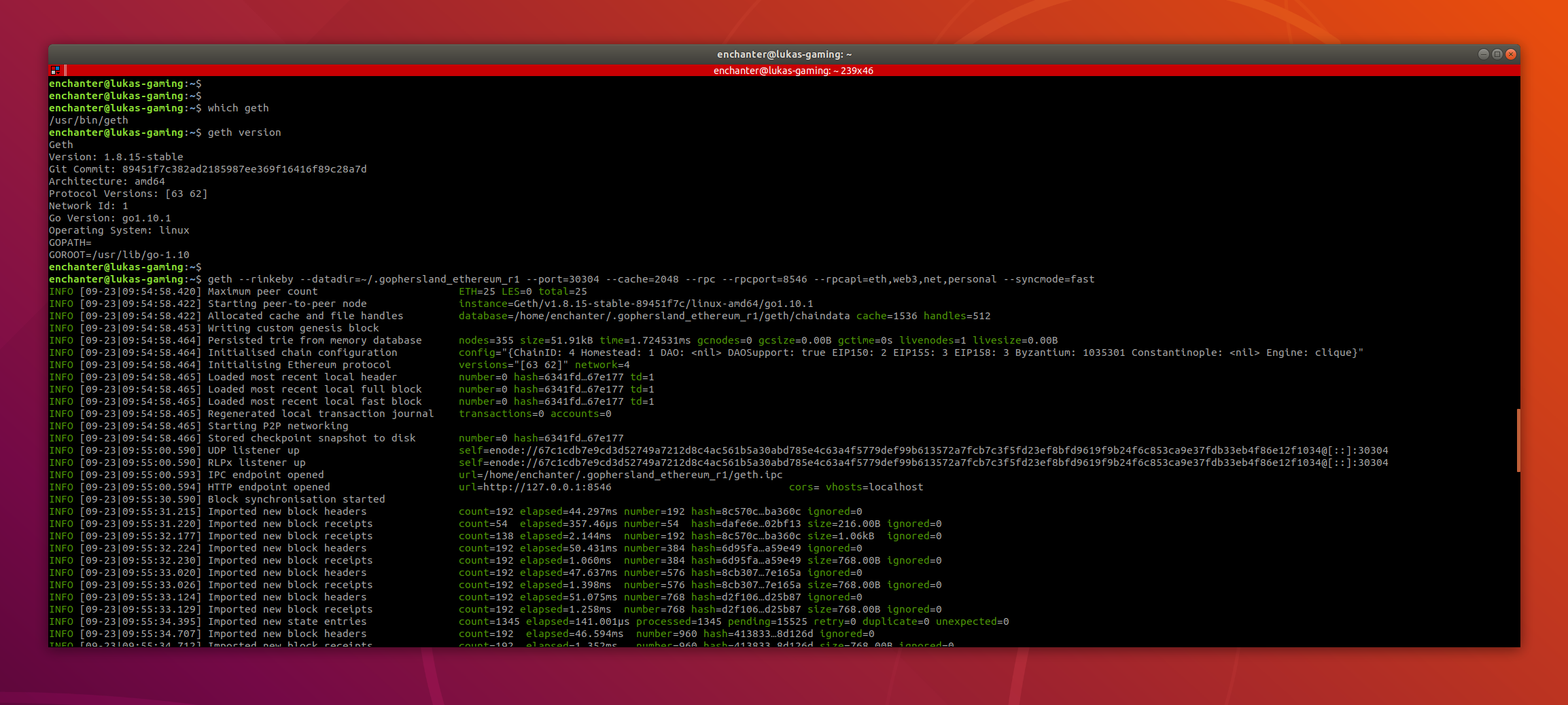This screenshot has height=705, width=1568.
Task: Click 'Allocated cache and file handles' log message
Action: 306,316
